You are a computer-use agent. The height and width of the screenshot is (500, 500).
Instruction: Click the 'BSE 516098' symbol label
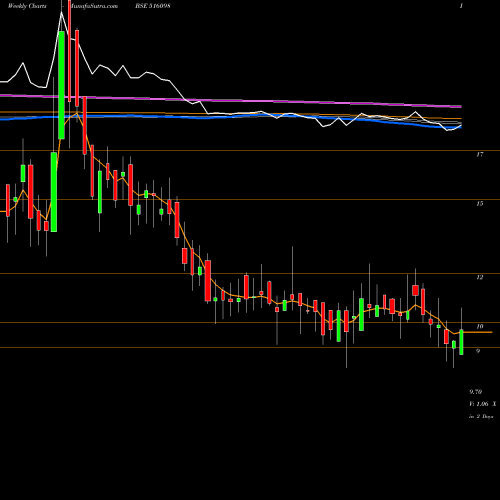tap(154, 6)
